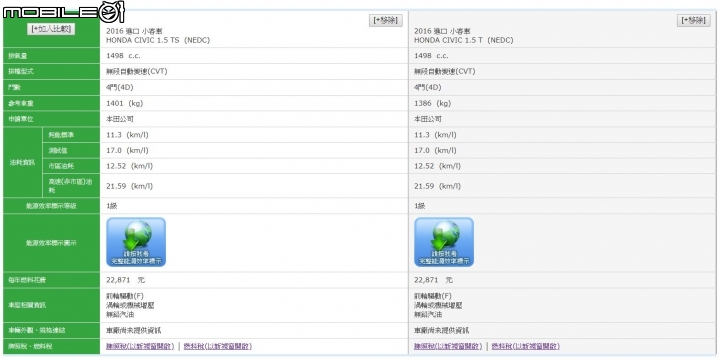This screenshot has width=720, height=361.
Task: Open energy label icon for CIVIC 1.5 T column
Action: click(444, 242)
